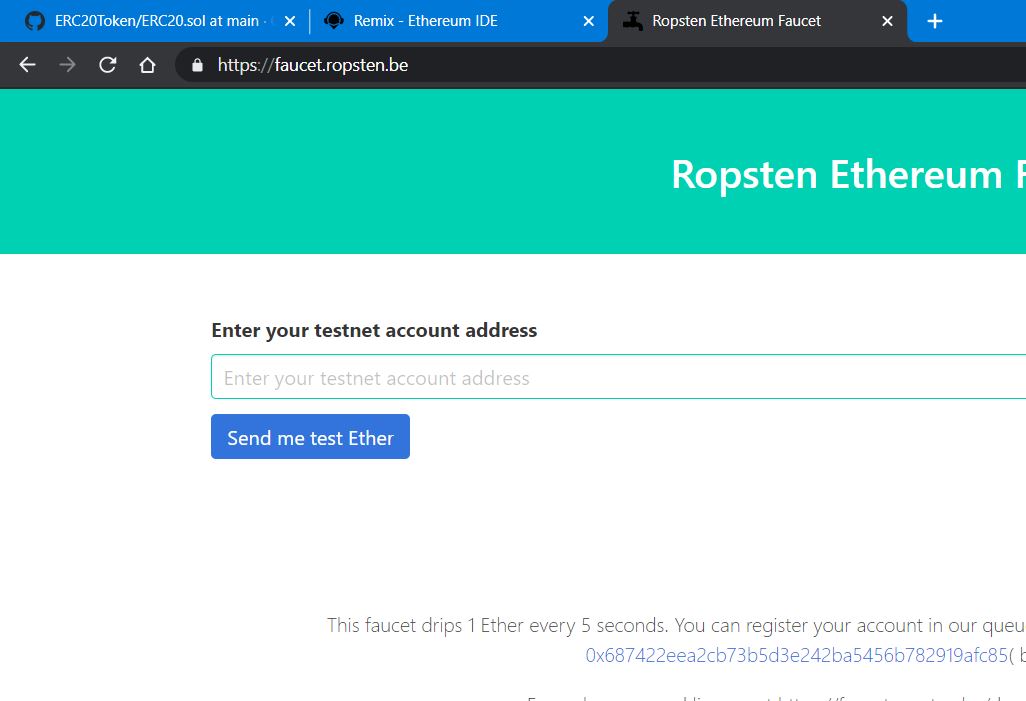The height and width of the screenshot is (701, 1026).
Task: Click the faucet favicon on active tab
Action: (632, 21)
